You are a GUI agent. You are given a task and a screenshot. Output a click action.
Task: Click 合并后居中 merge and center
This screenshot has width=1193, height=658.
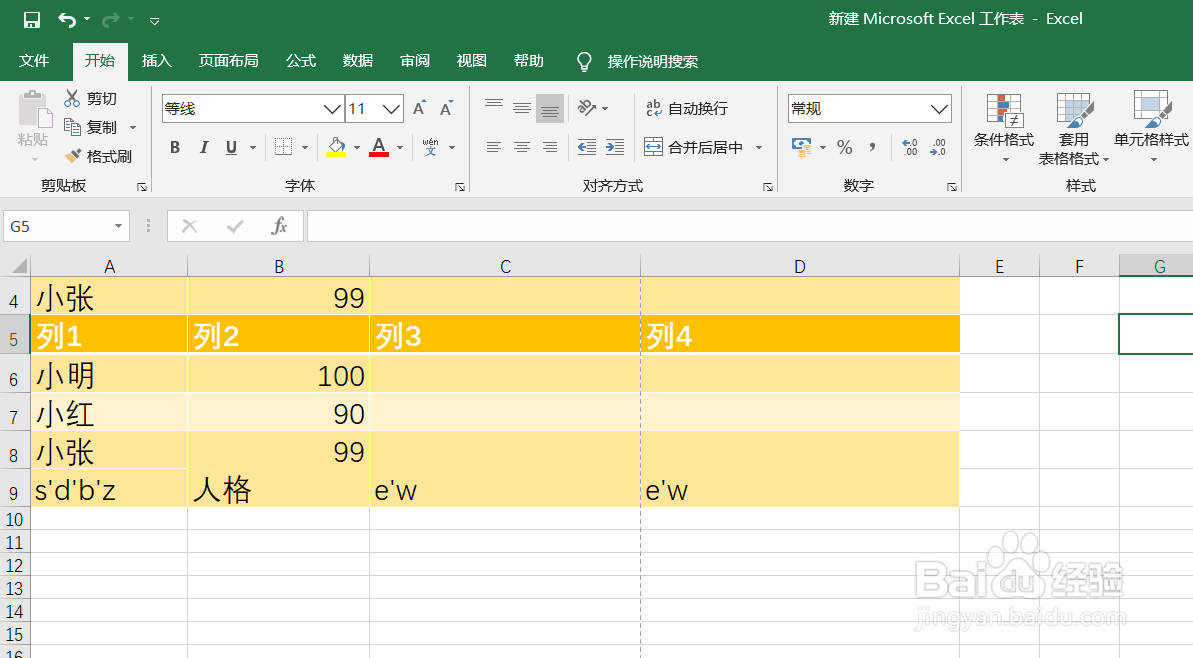click(x=694, y=148)
